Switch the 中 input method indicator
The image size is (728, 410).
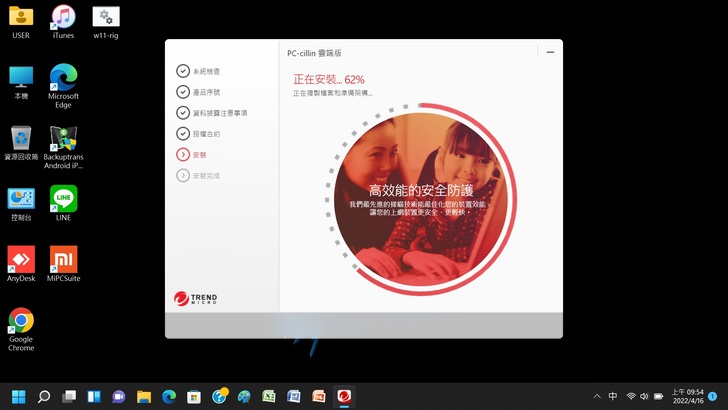click(613, 396)
